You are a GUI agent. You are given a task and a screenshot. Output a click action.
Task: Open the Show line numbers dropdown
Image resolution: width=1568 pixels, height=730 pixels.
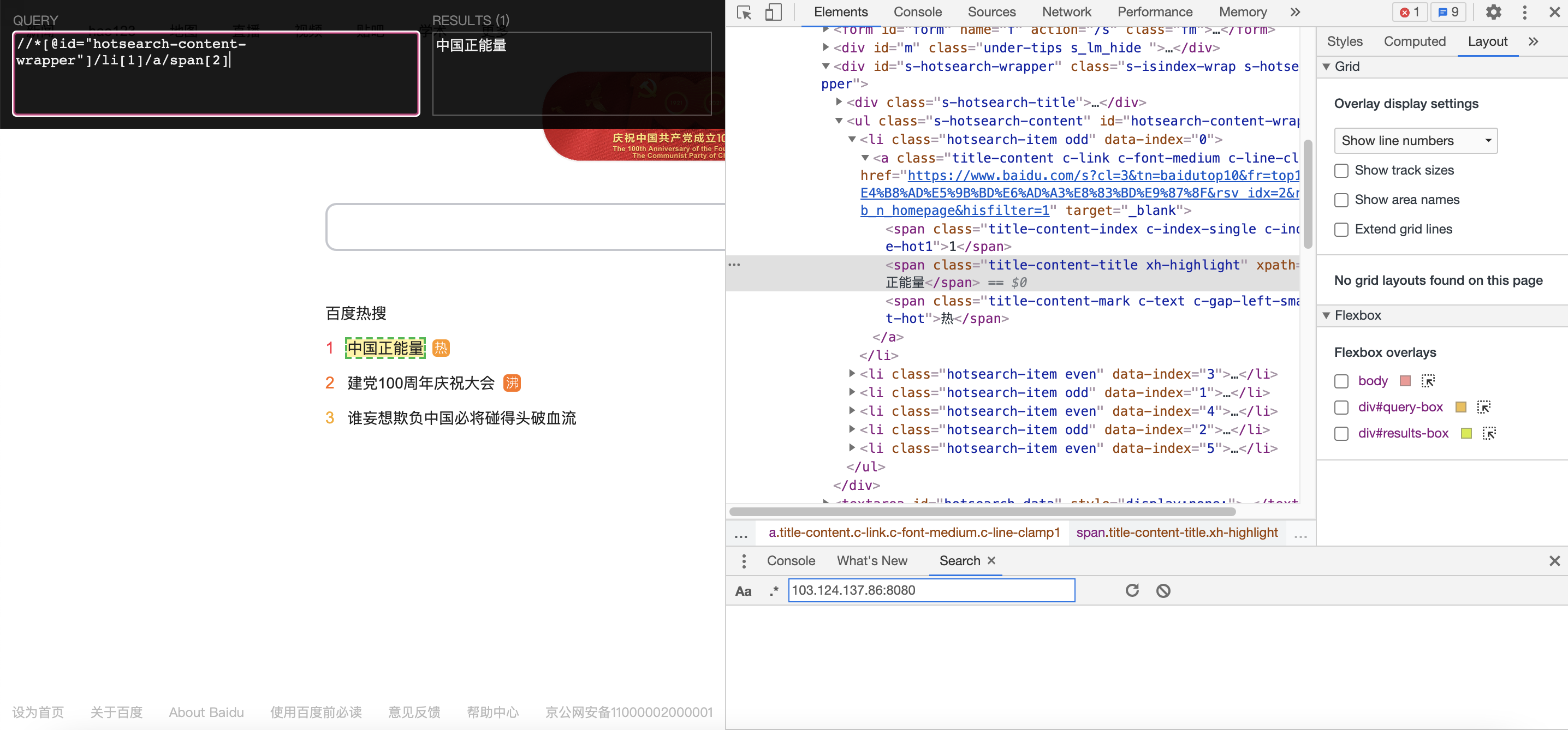pos(1415,141)
